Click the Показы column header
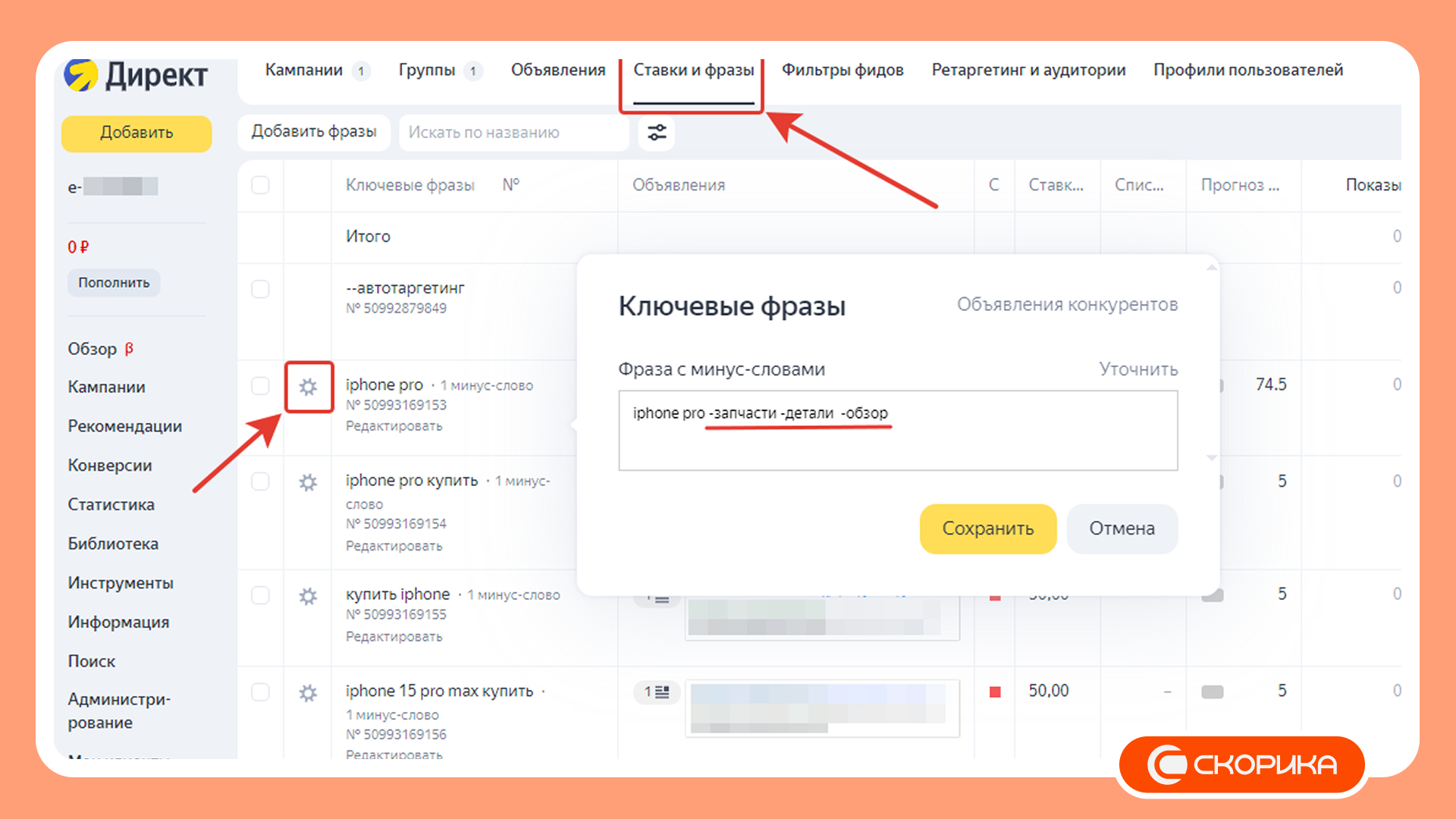 1373,185
